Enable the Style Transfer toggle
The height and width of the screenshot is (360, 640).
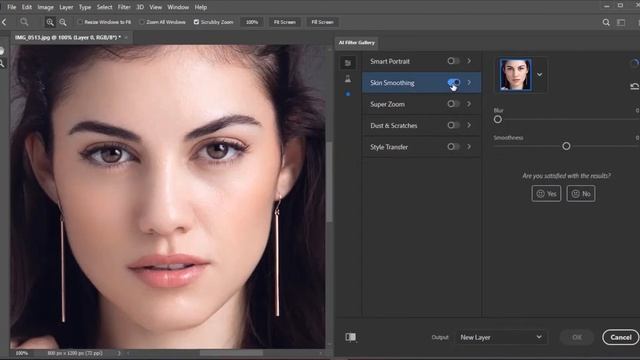[x=453, y=146]
